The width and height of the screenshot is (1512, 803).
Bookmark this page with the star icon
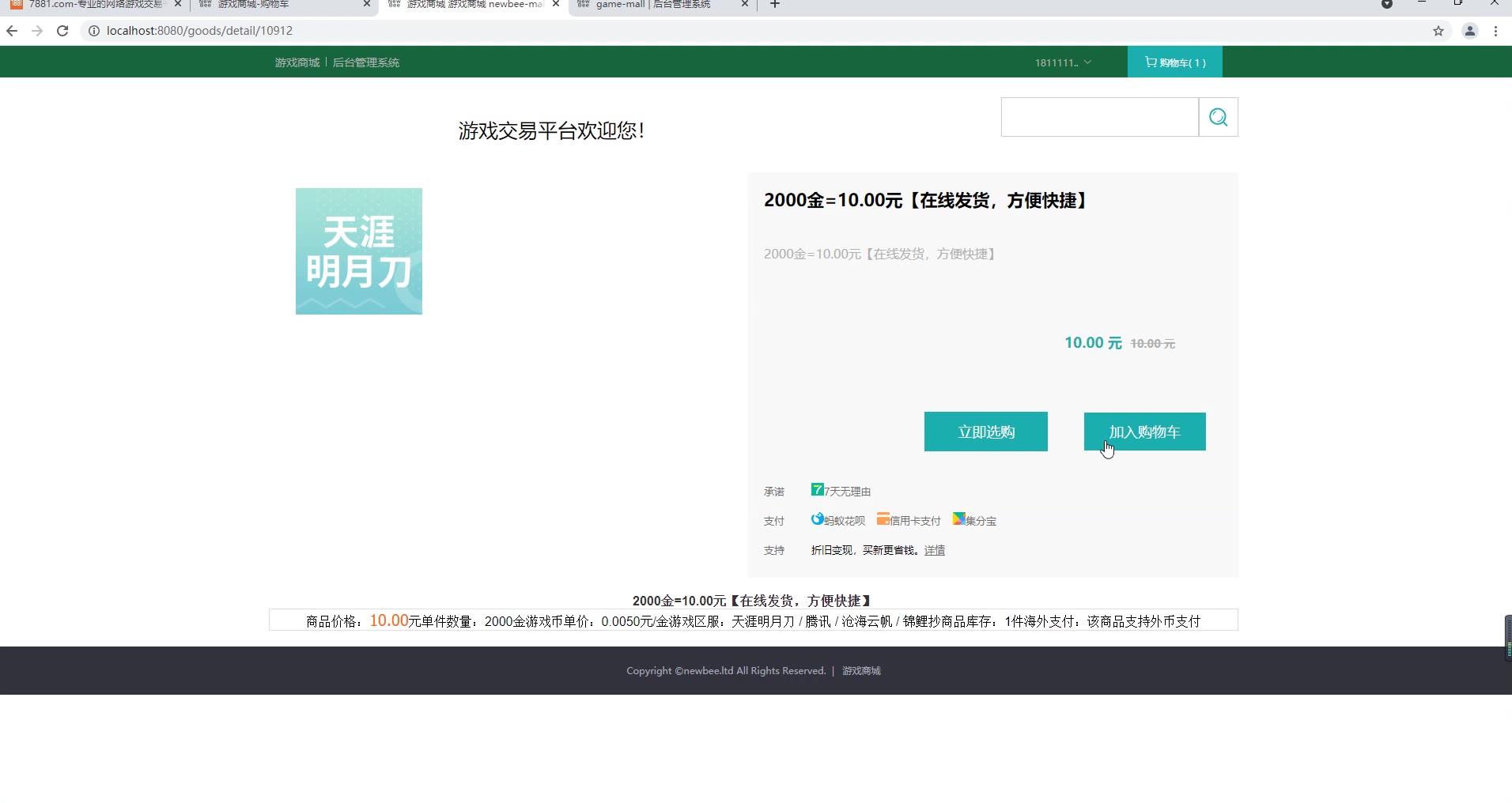pos(1438,31)
